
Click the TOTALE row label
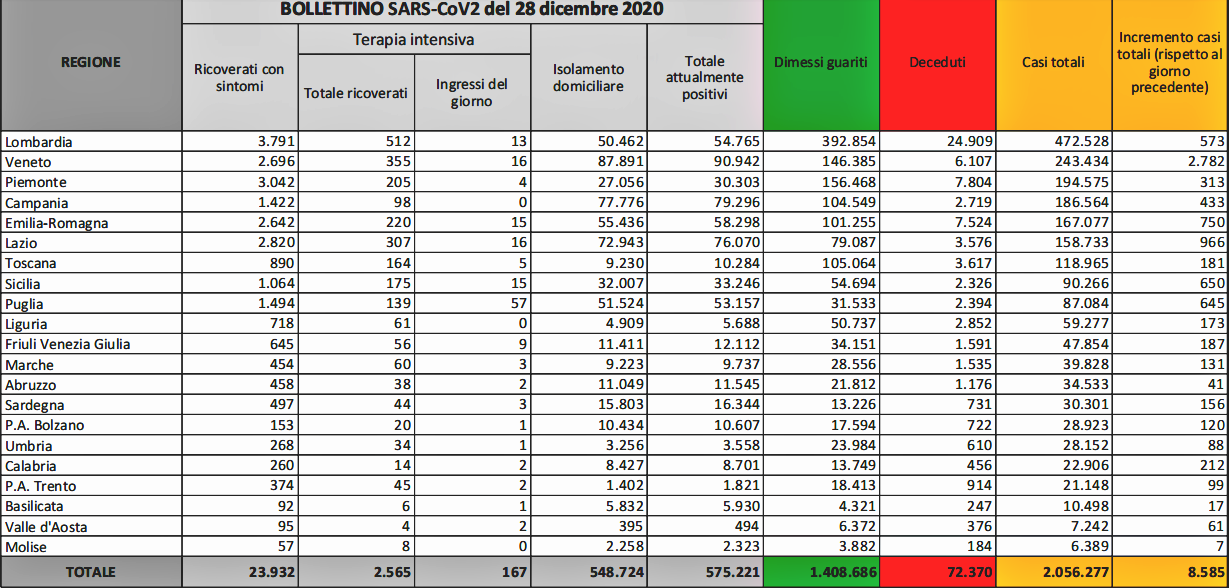(91, 572)
